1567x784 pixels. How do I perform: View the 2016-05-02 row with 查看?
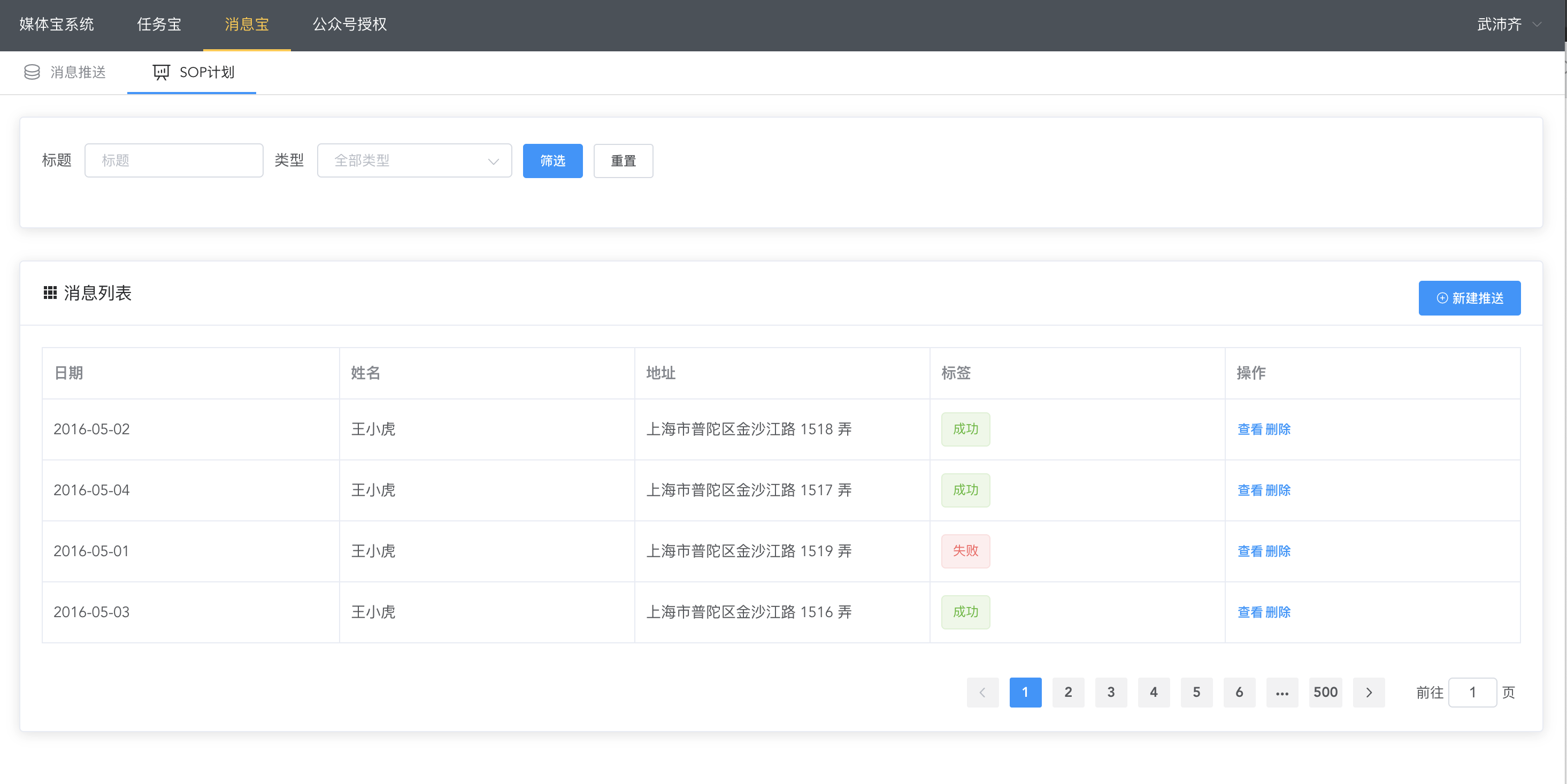1249,429
